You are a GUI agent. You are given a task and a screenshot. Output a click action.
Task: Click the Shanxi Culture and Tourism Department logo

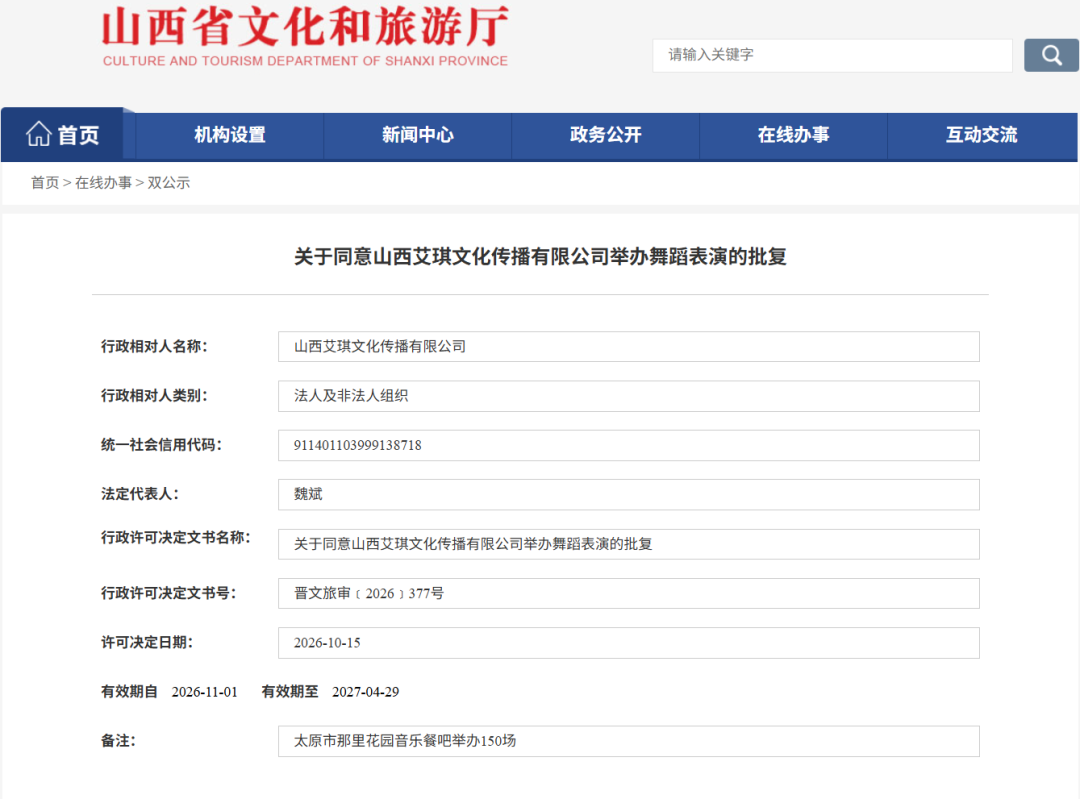305,37
